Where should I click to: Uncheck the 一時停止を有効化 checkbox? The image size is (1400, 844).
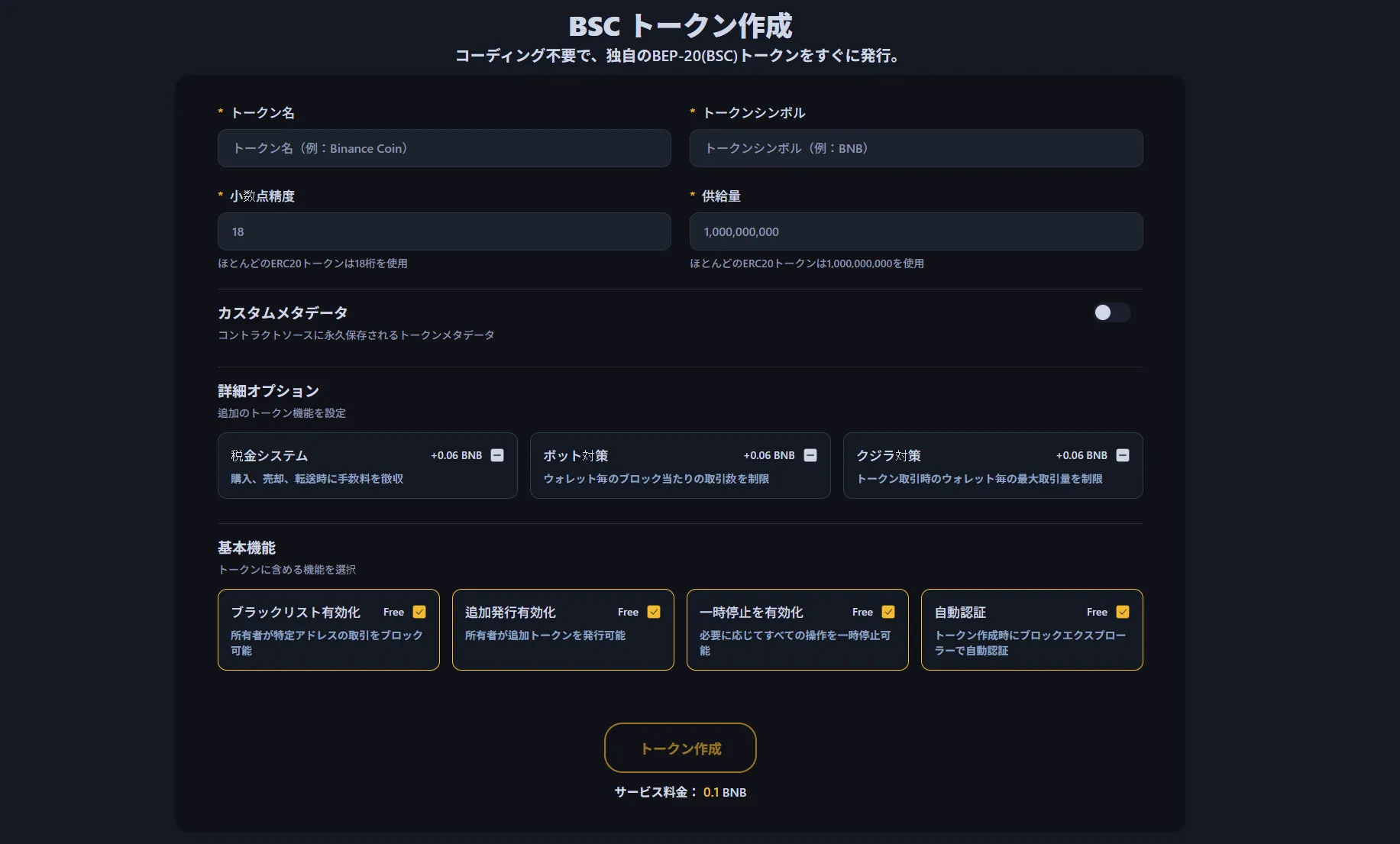(x=888, y=611)
